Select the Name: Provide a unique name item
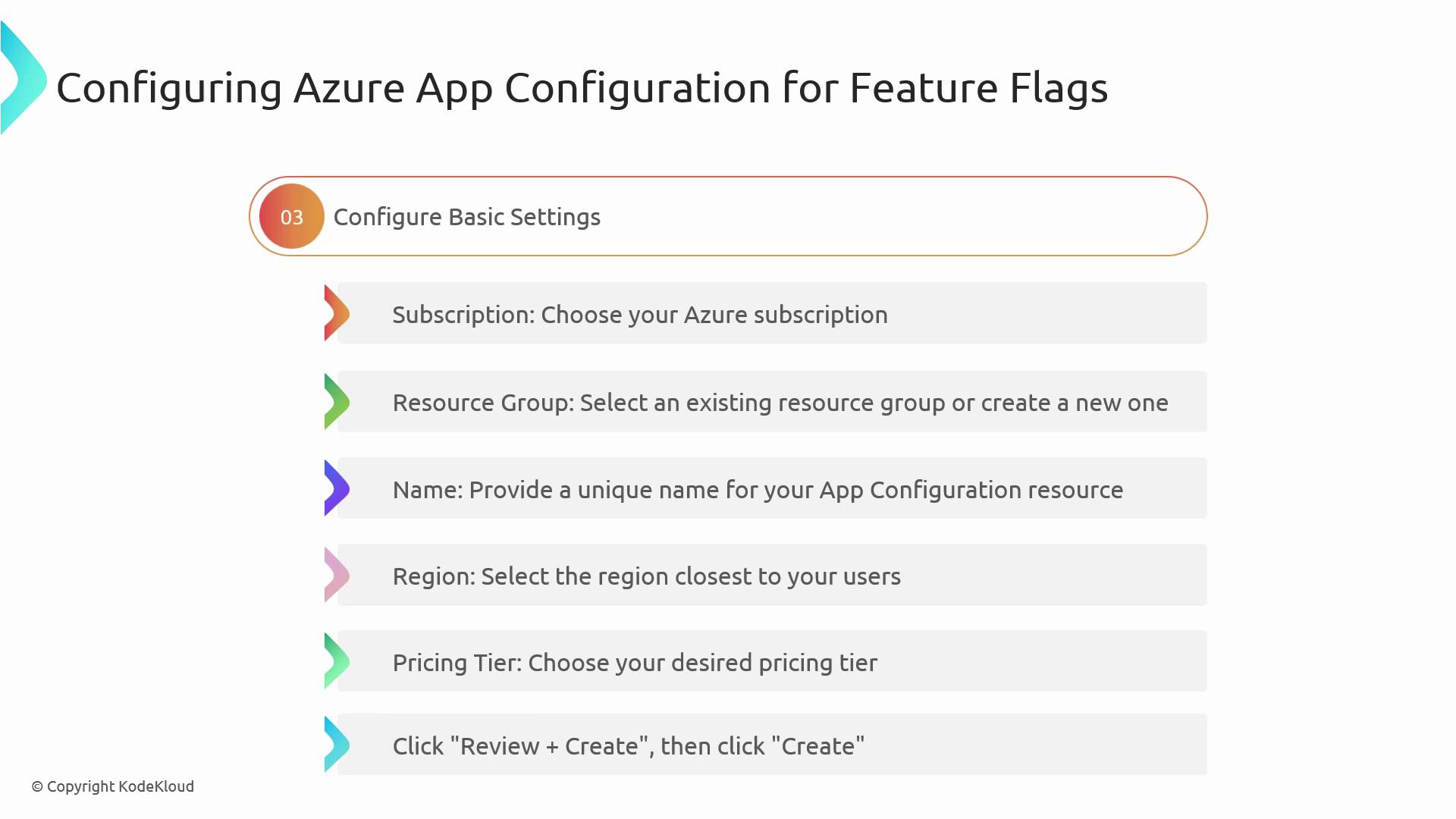 point(757,490)
